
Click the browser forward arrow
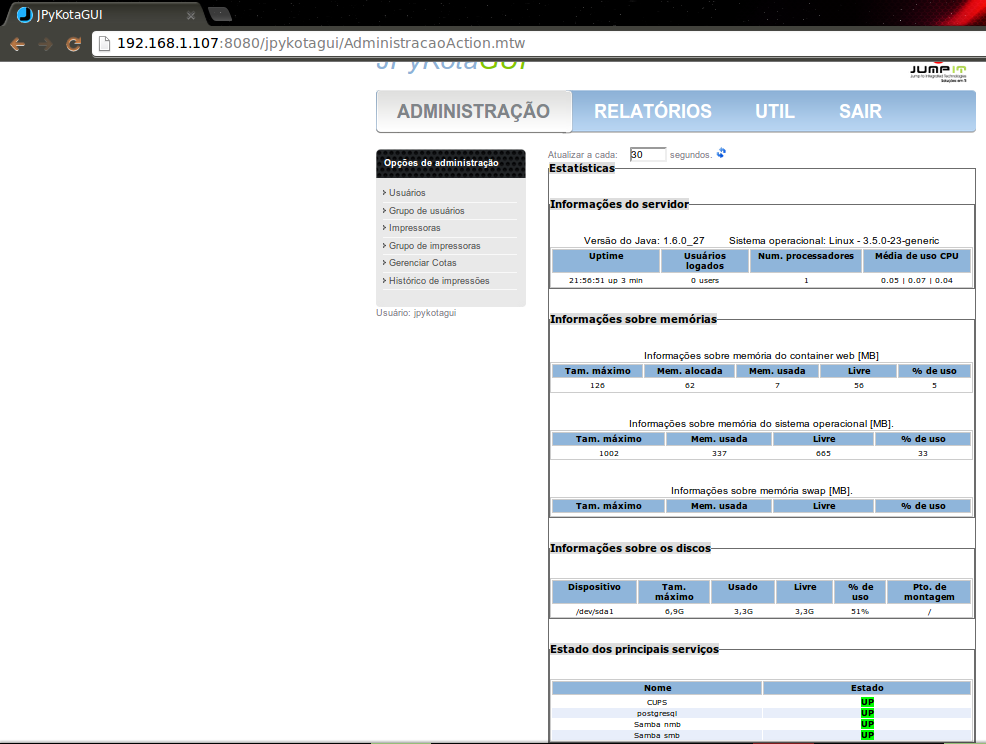tap(44, 44)
